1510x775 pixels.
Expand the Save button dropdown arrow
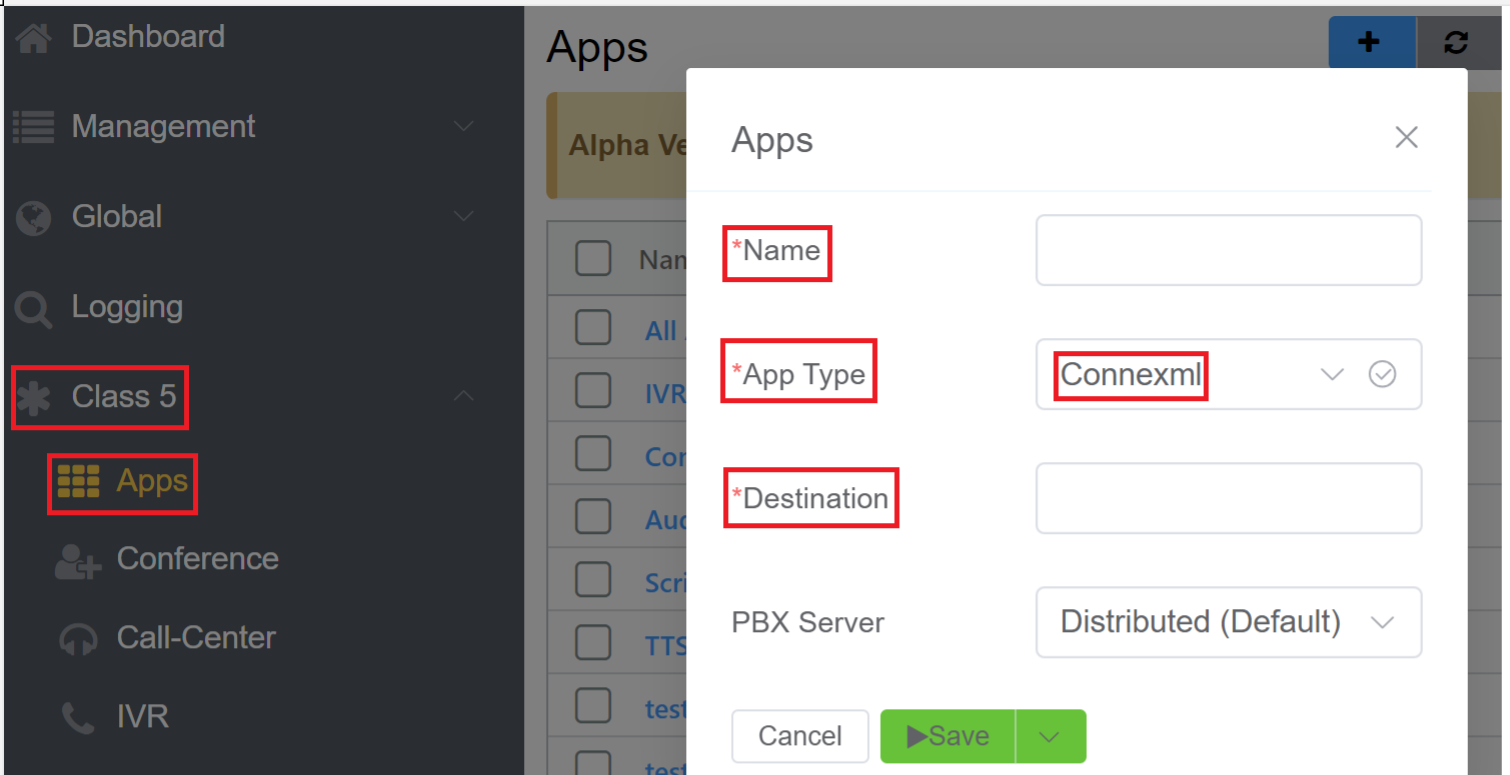click(x=1049, y=737)
